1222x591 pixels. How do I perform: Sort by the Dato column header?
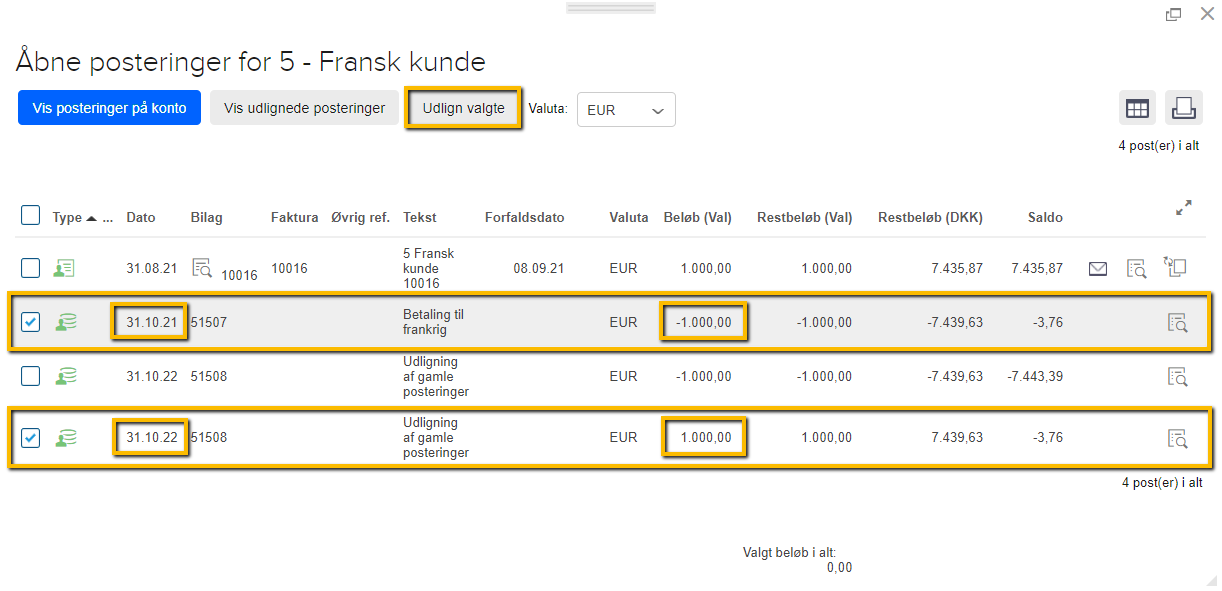click(141, 217)
